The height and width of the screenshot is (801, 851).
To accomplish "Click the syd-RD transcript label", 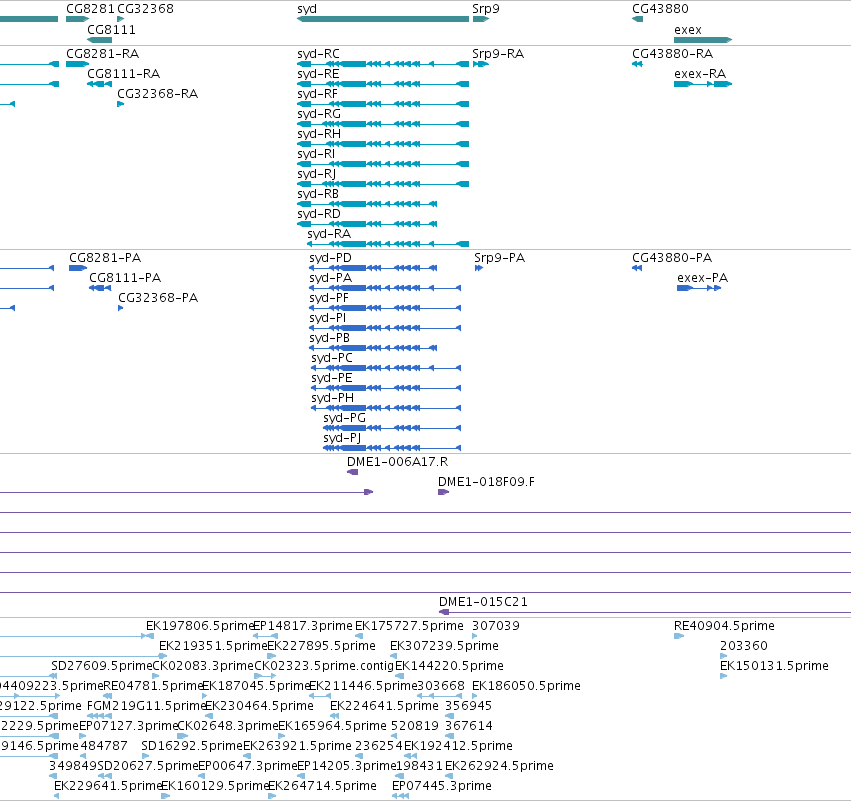I will click(x=319, y=214).
